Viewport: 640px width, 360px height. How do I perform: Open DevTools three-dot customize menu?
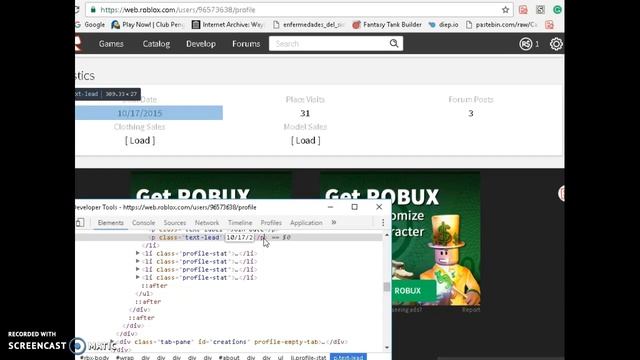[x=383, y=222]
